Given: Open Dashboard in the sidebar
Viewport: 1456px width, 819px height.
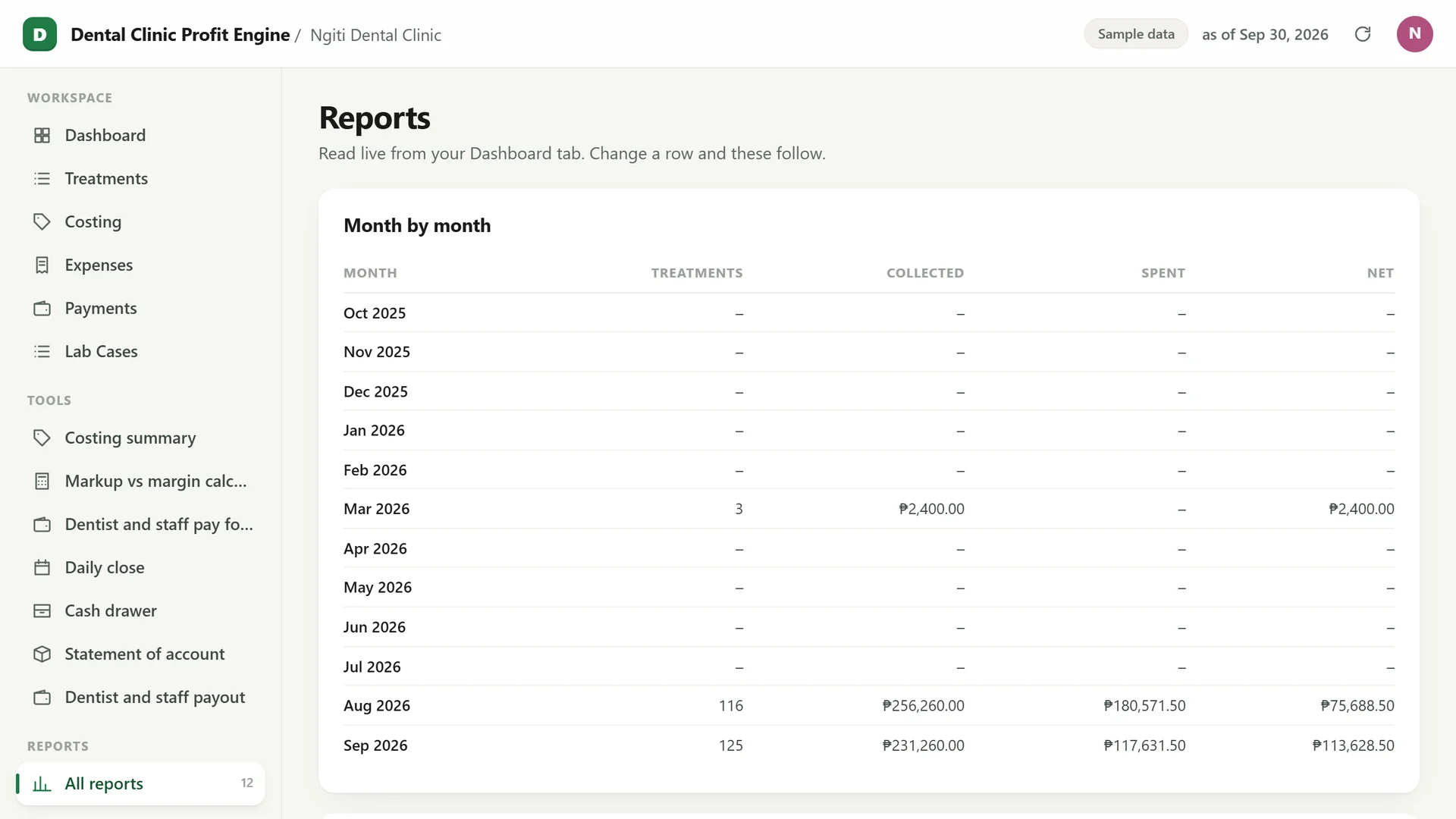Looking at the screenshot, I should click(140, 135).
